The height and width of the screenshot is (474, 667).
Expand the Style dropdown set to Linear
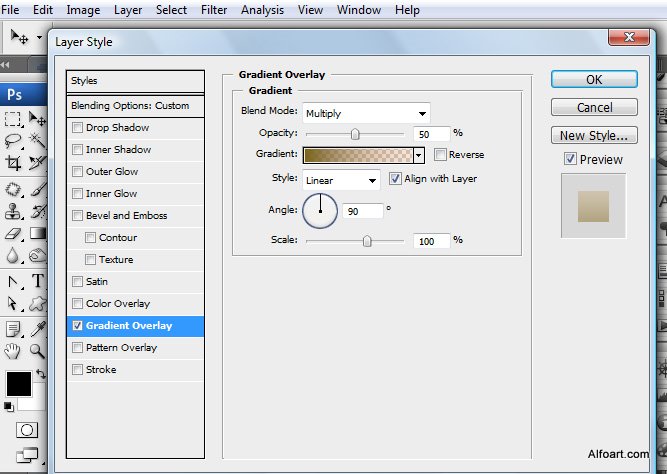pyautogui.click(x=341, y=180)
